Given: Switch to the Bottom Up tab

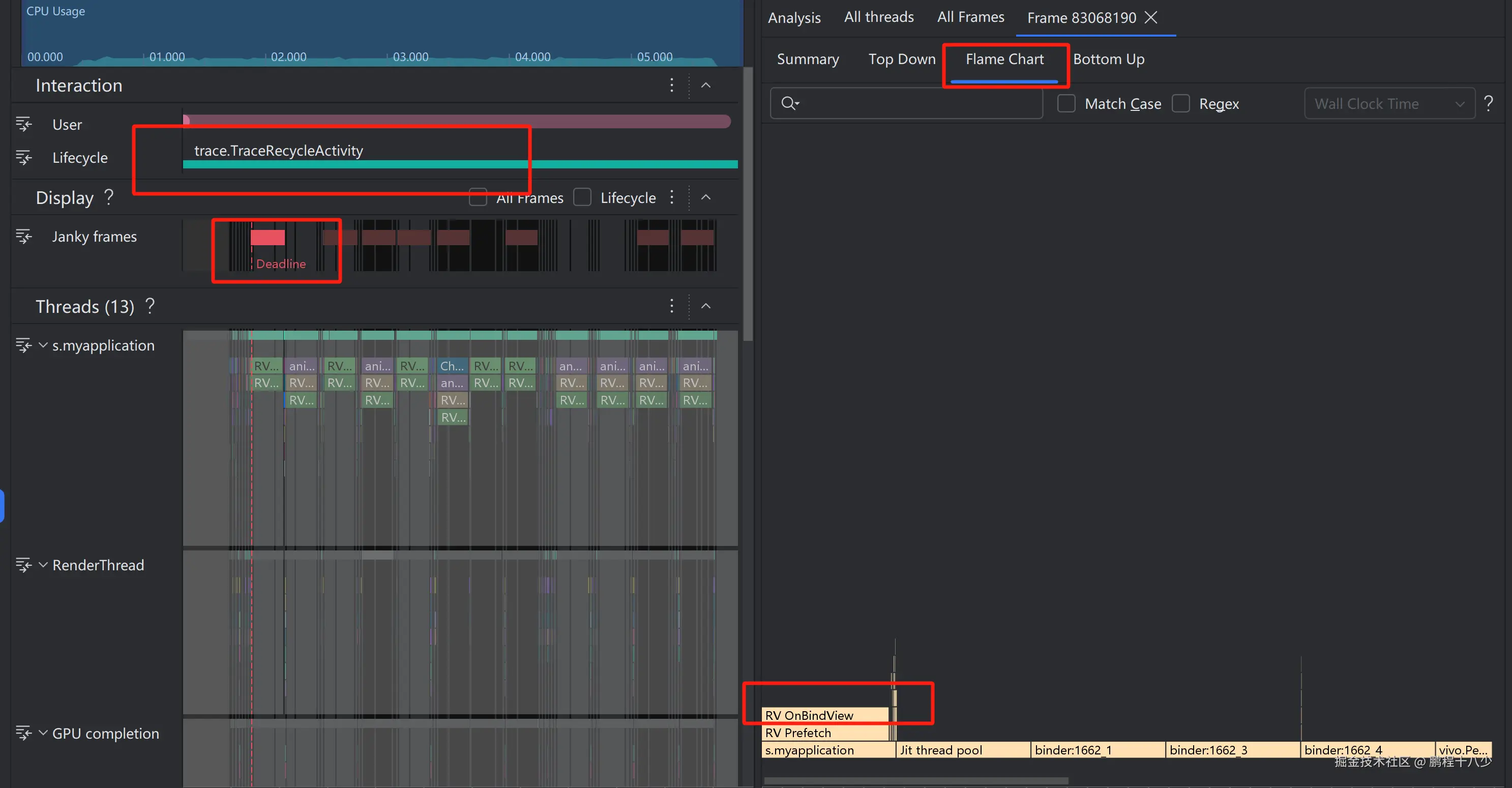Looking at the screenshot, I should 1108,60.
